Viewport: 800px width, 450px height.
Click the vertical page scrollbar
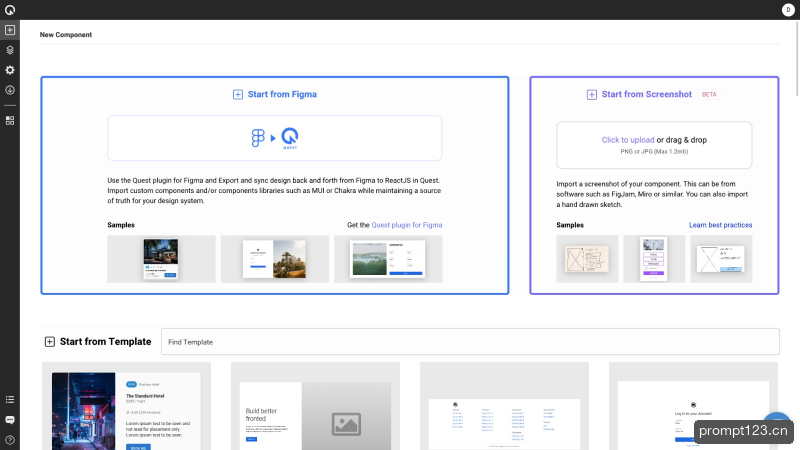click(x=797, y=58)
